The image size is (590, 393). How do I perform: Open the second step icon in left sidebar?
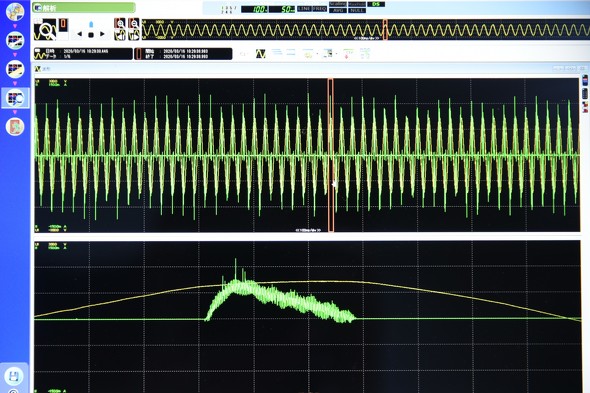pyautogui.click(x=15, y=40)
